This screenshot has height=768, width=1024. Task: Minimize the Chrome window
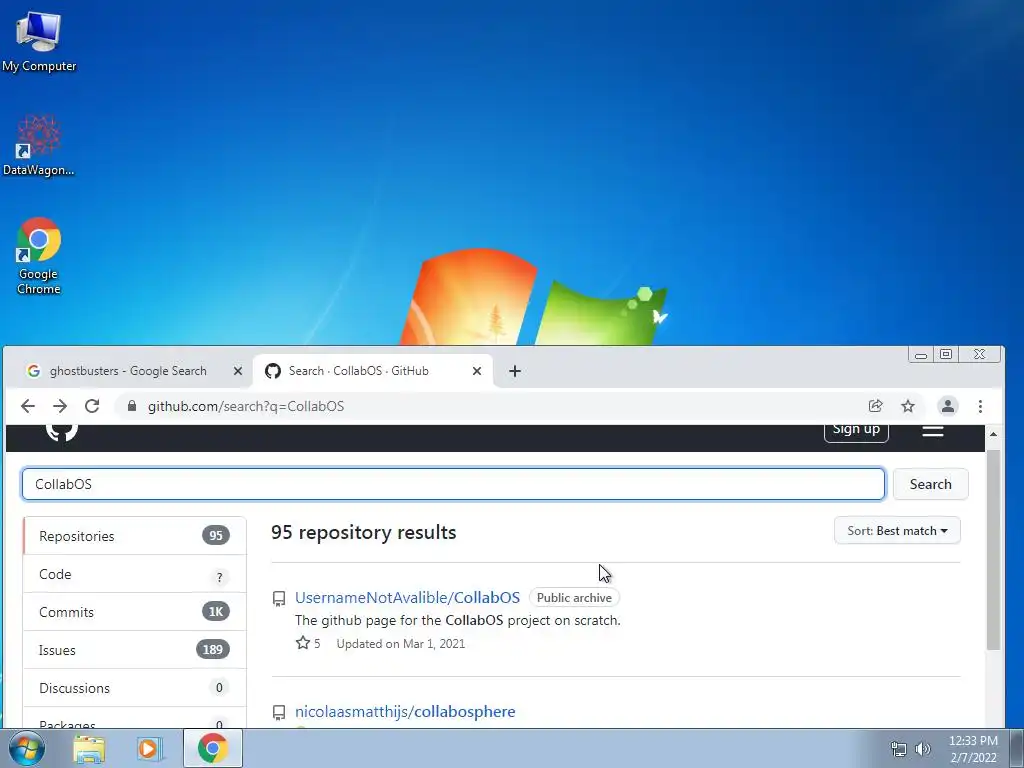click(x=921, y=355)
